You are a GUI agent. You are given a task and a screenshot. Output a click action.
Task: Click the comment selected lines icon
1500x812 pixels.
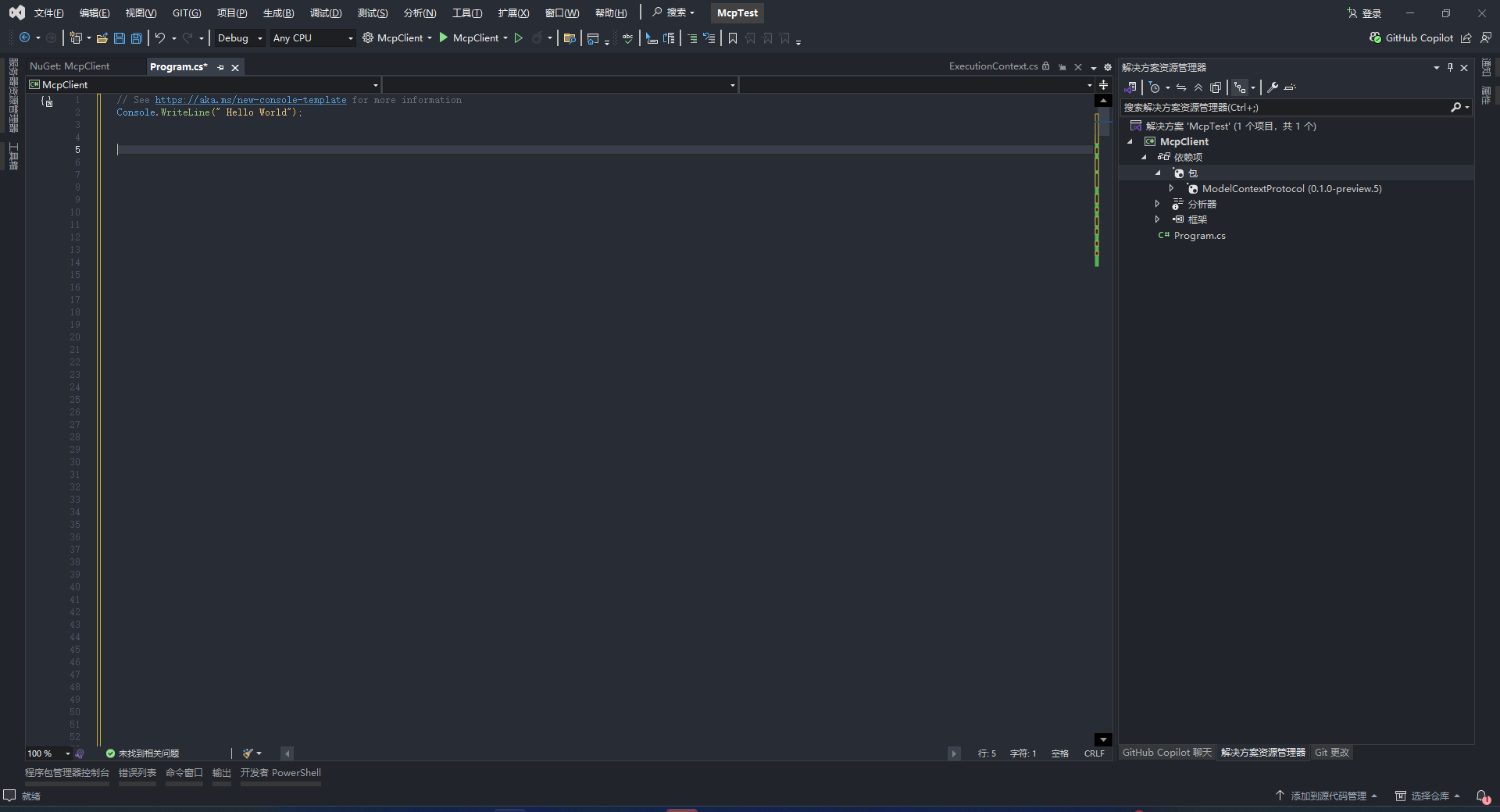691,37
